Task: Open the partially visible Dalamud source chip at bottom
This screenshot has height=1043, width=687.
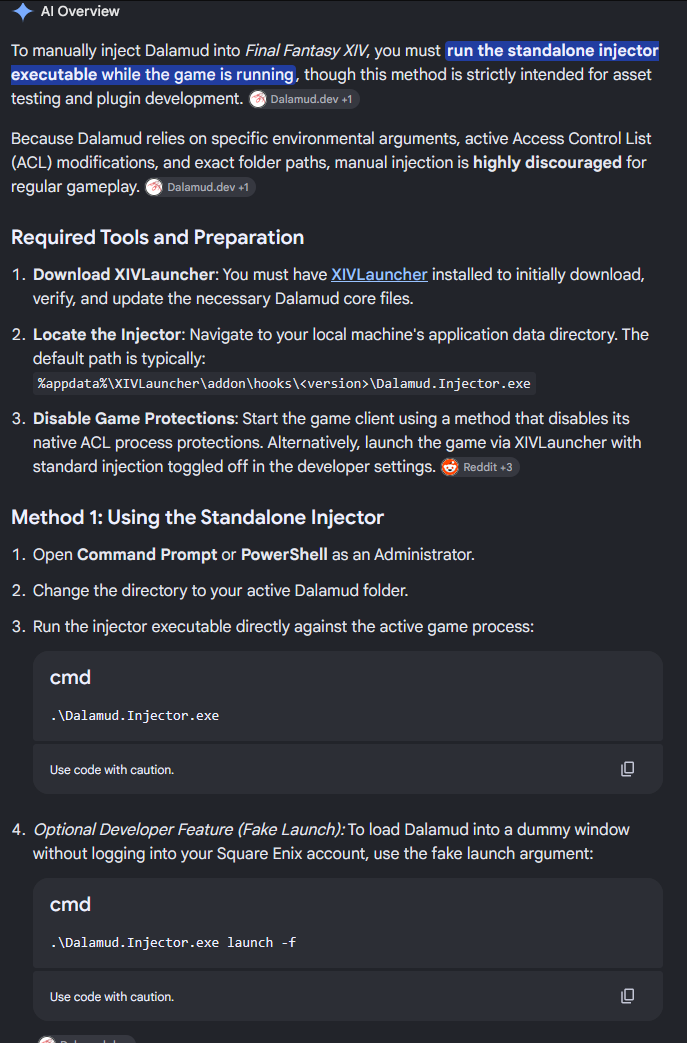Action: coord(86,1039)
